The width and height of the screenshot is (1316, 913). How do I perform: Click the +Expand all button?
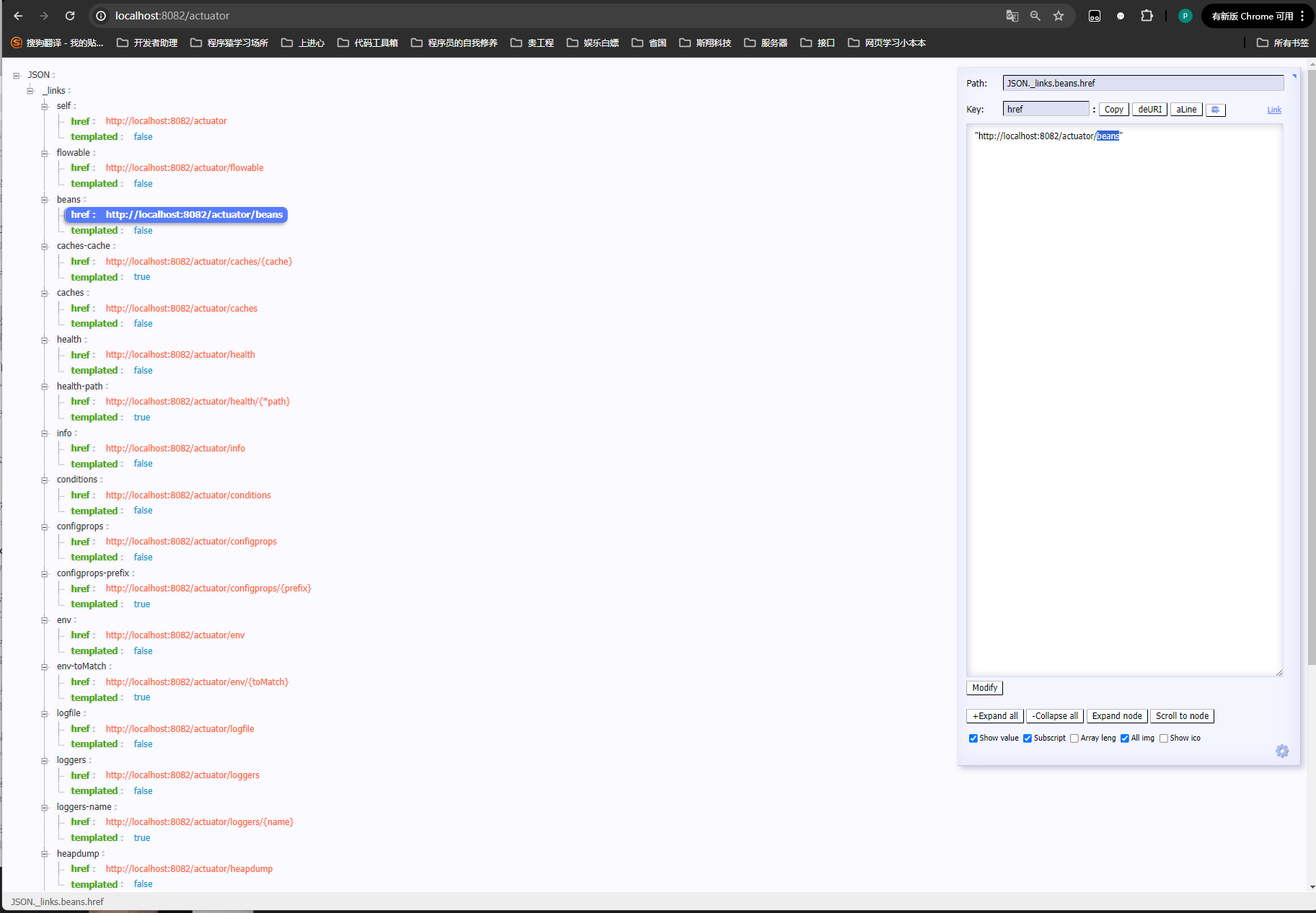coord(994,715)
